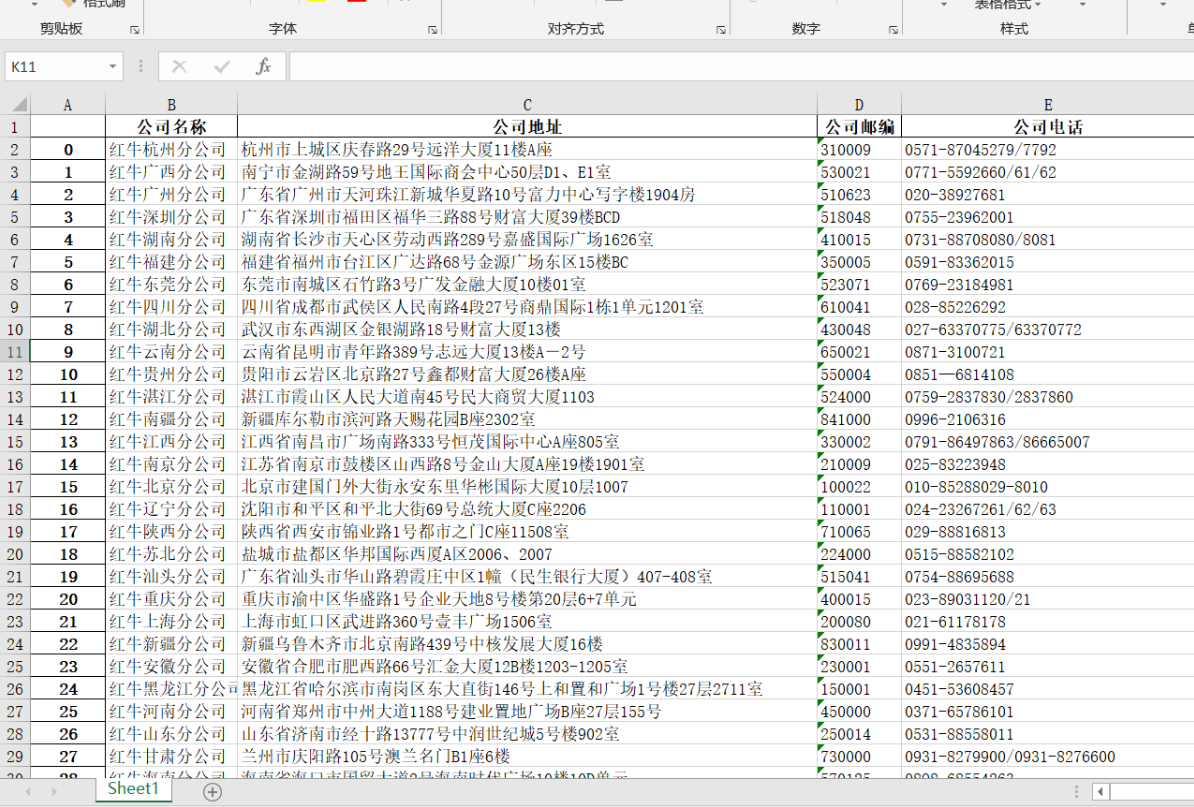1194x807 pixels.
Task: Click the formula bar cancel X icon
Action: point(179,67)
